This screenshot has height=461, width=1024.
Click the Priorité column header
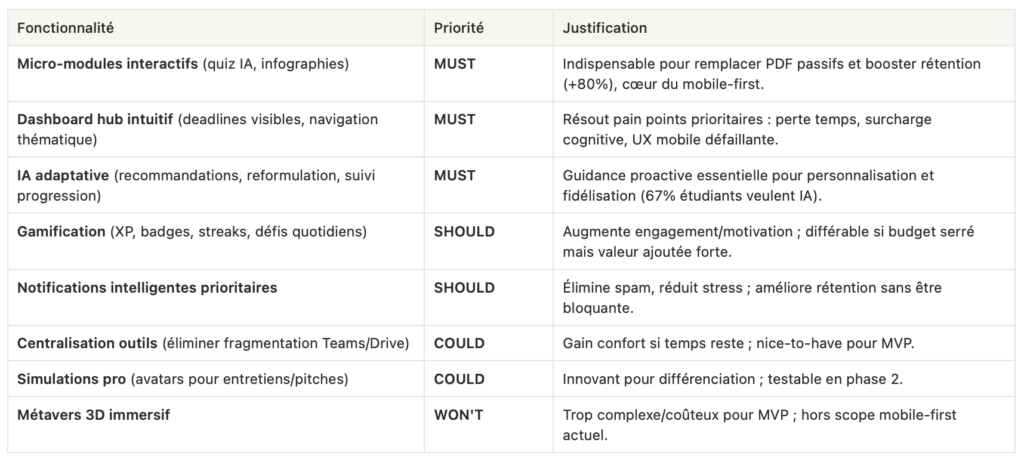458,28
